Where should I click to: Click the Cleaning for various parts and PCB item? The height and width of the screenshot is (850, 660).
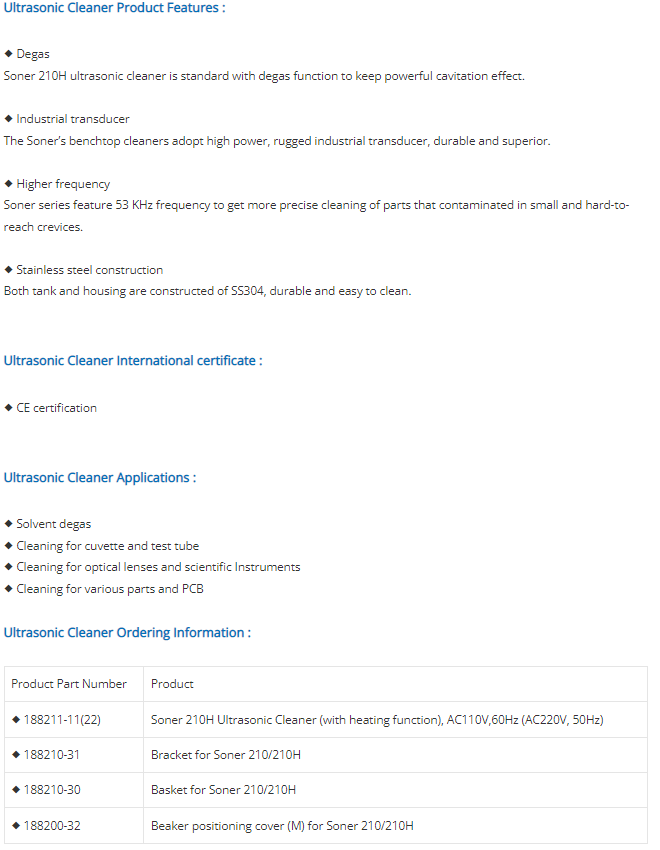[110, 589]
